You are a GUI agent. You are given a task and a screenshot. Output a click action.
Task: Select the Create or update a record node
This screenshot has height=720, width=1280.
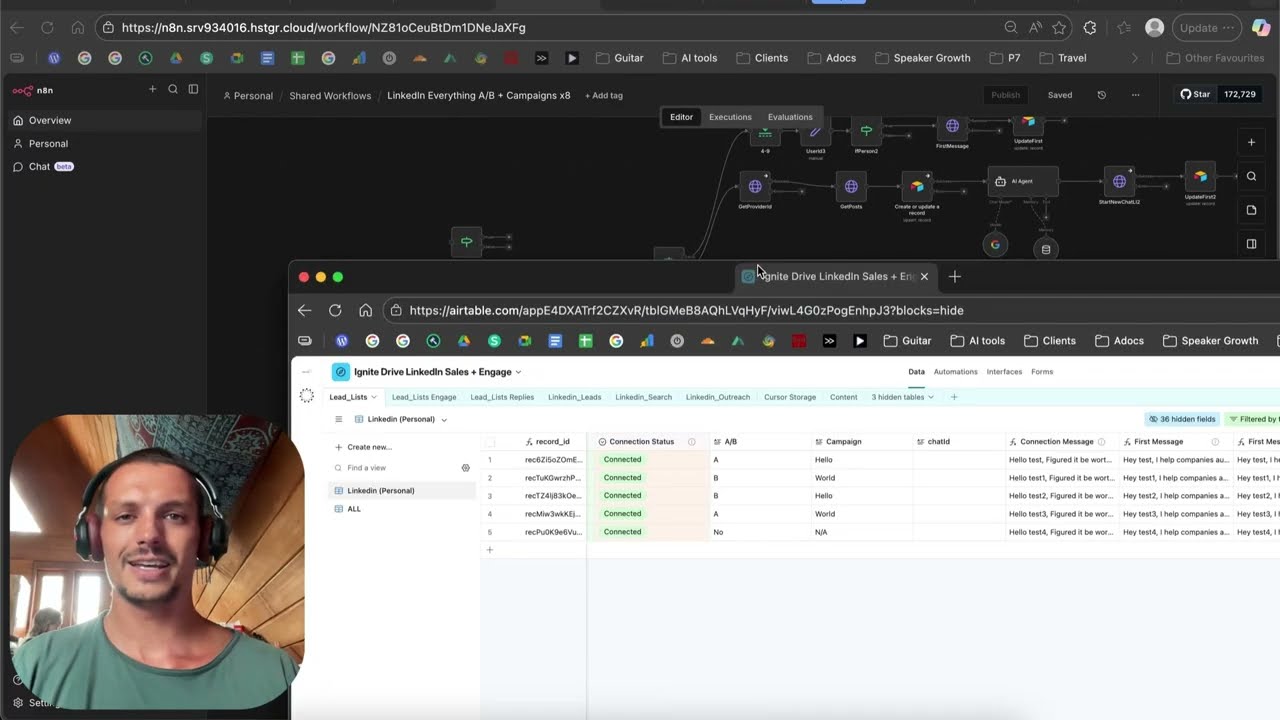tap(916, 186)
